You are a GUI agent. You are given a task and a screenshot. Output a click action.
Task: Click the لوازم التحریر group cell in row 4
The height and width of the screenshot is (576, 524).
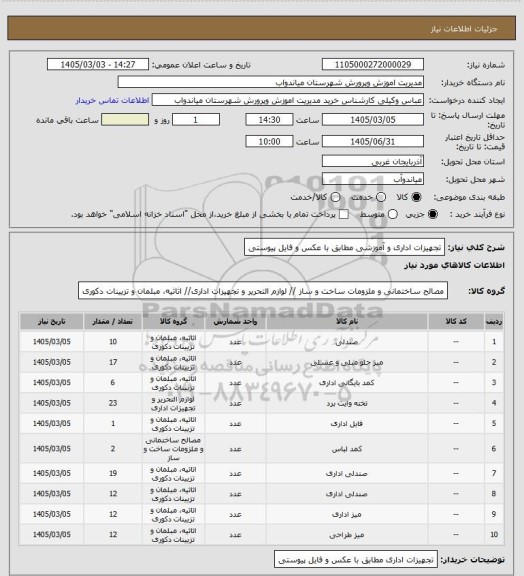[x=173, y=403]
